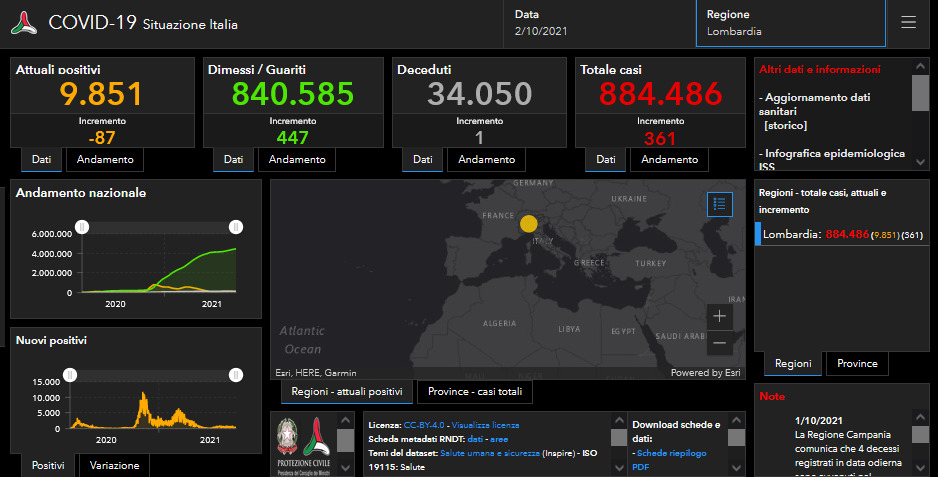Zoom out on the map
Screen dimensions: 938x477
point(720,343)
